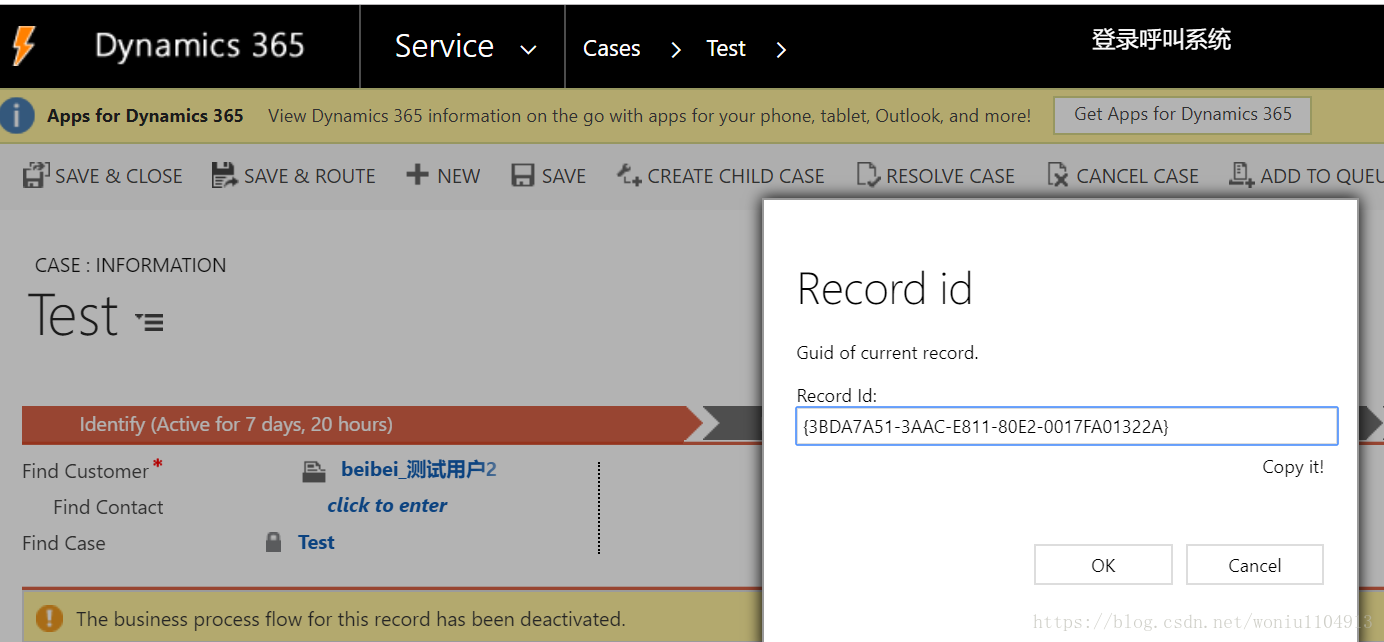1384x642 pixels.
Task: Click the Save floppy disk icon
Action: point(523,176)
